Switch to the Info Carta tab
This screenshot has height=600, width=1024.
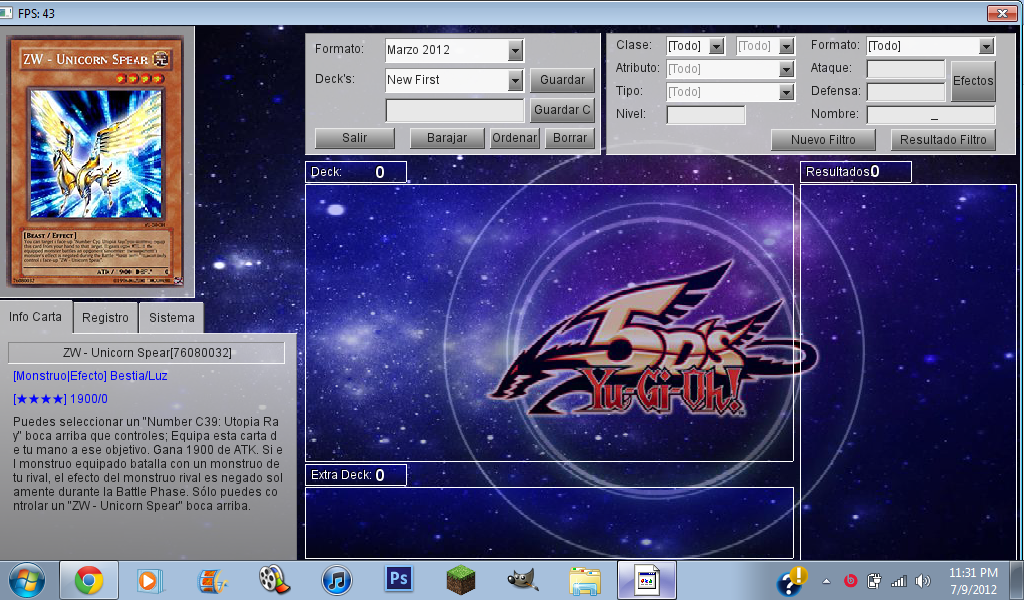(36, 317)
